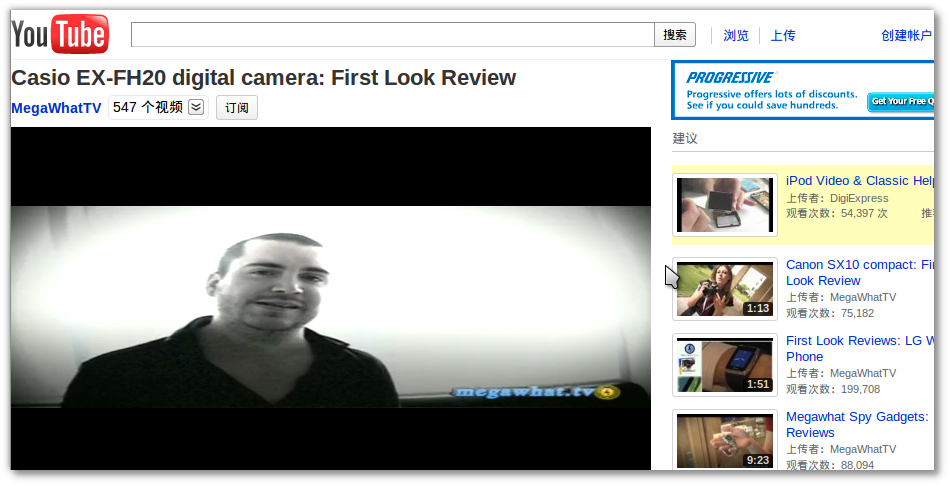Click the 建议 suggestions heading
Image resolution: width=950 pixels, height=486 pixels.
(685, 138)
